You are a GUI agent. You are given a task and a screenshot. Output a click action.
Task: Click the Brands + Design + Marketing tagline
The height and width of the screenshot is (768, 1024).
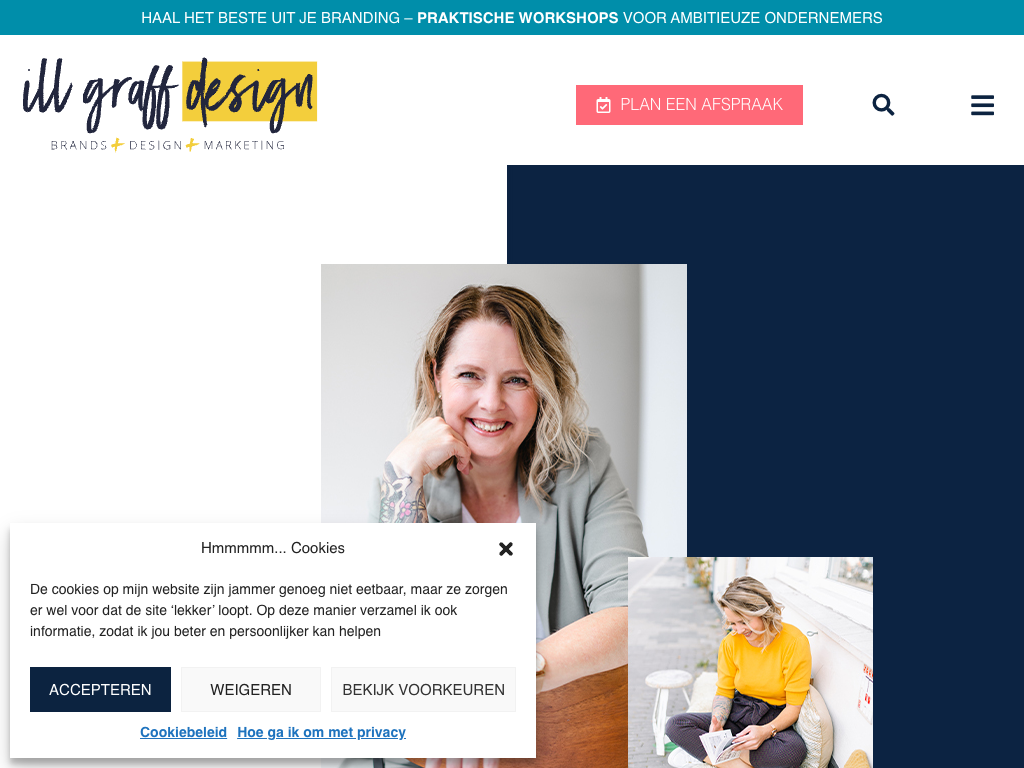(x=168, y=145)
